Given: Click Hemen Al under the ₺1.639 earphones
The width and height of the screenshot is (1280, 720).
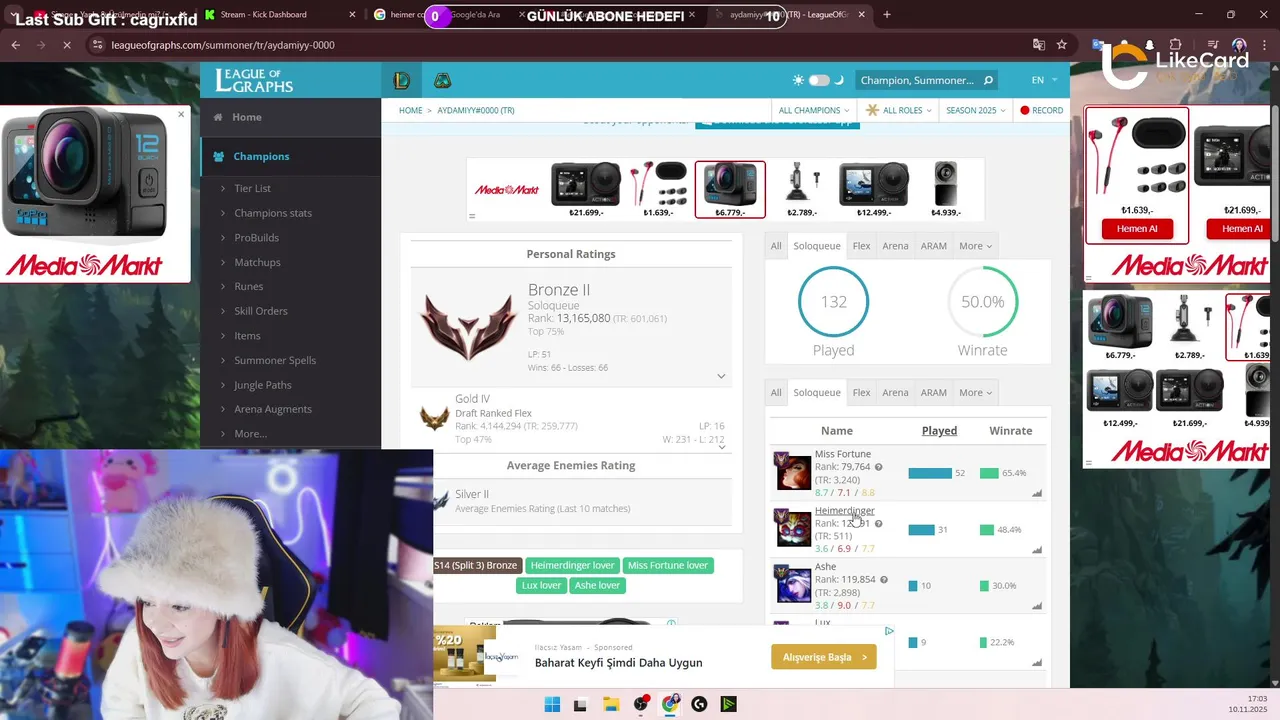Looking at the screenshot, I should (x=1137, y=229).
